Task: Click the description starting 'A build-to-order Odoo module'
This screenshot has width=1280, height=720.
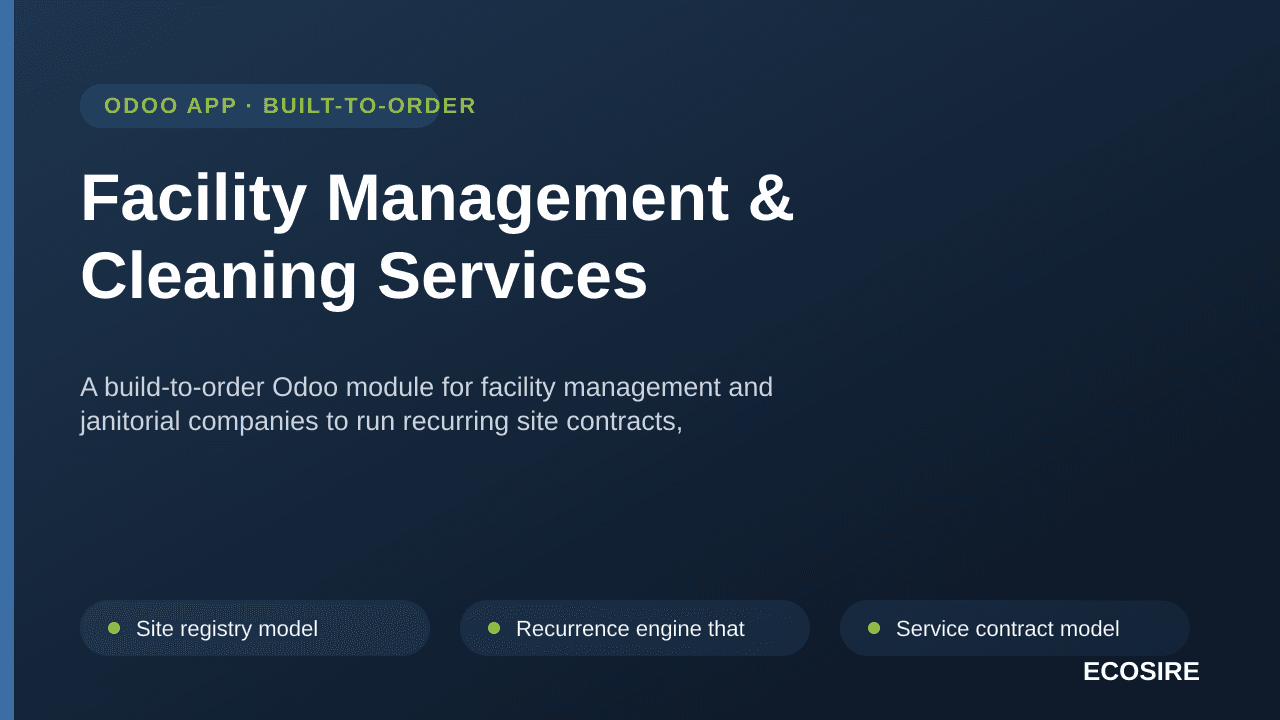Action: coord(427,404)
